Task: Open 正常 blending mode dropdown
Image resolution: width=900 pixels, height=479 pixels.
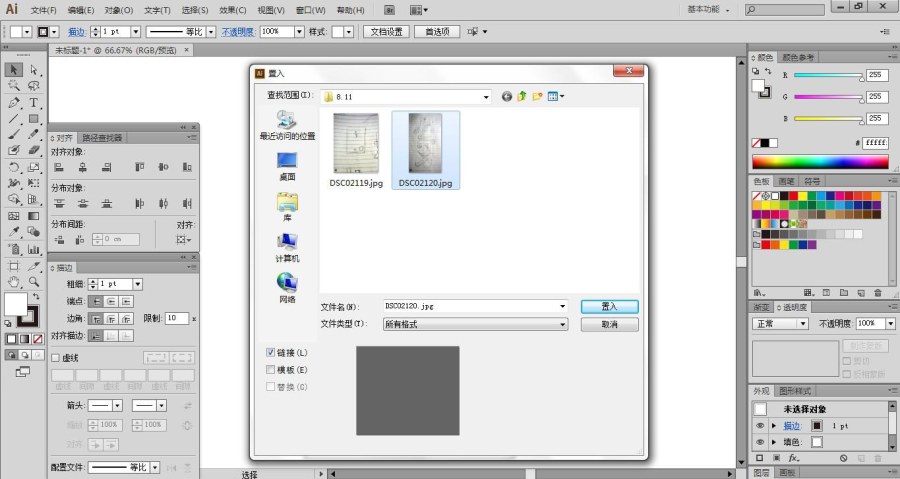Action: pos(803,324)
